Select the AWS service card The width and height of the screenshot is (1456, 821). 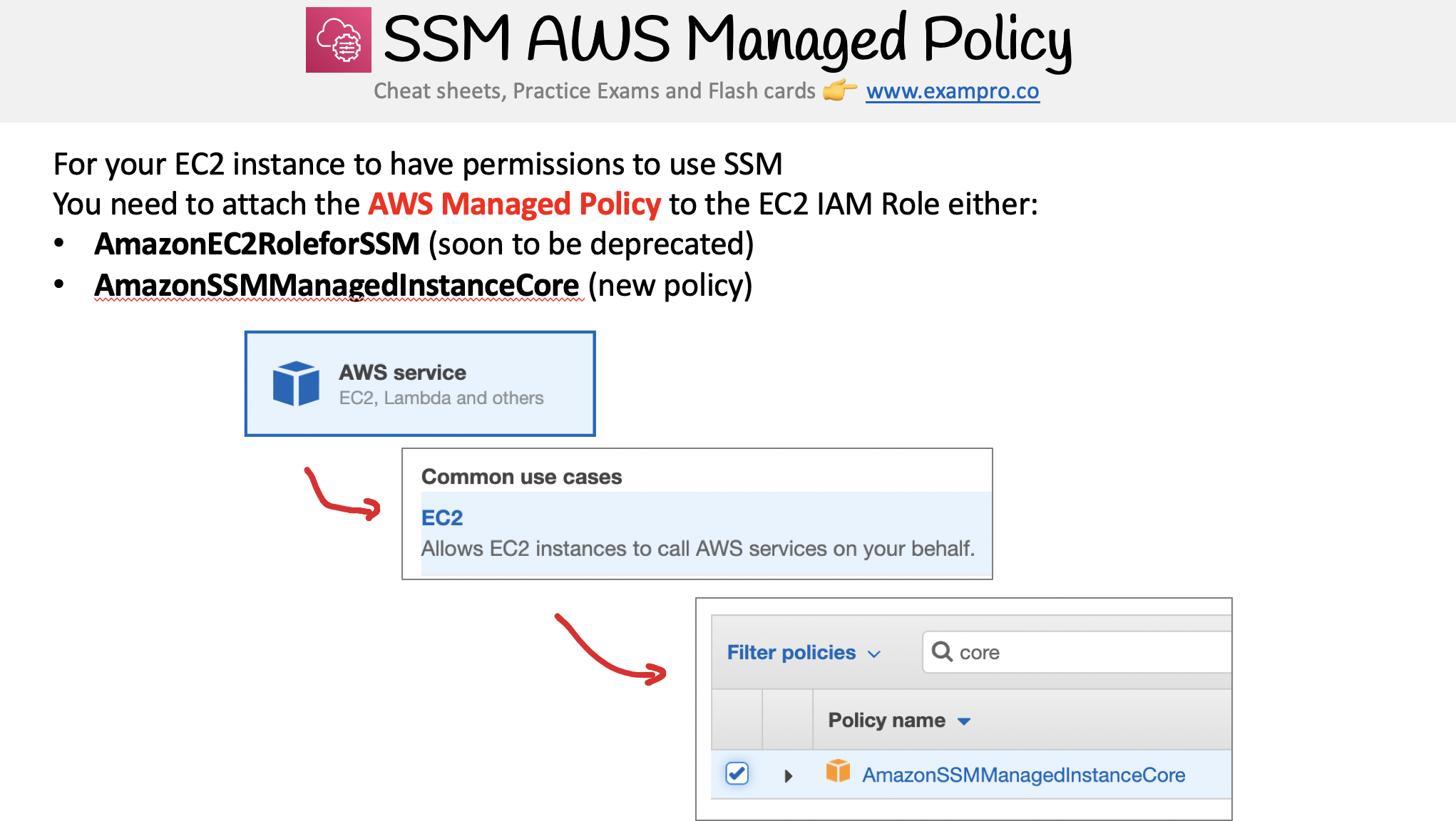(x=420, y=383)
